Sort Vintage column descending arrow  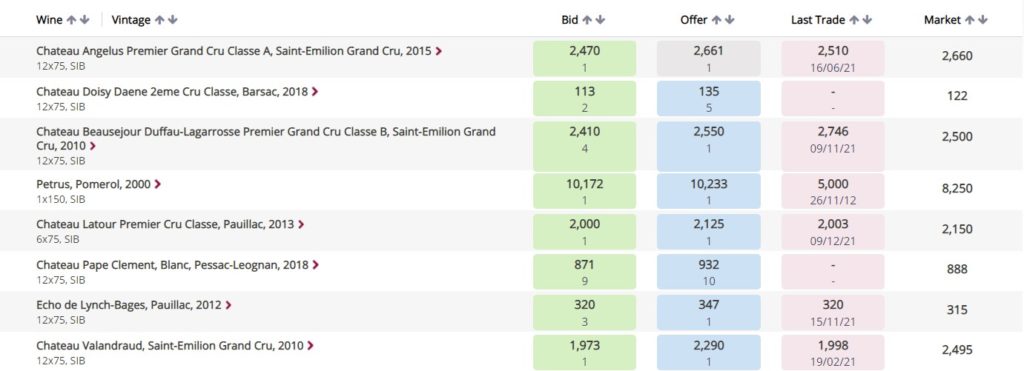tap(172, 20)
